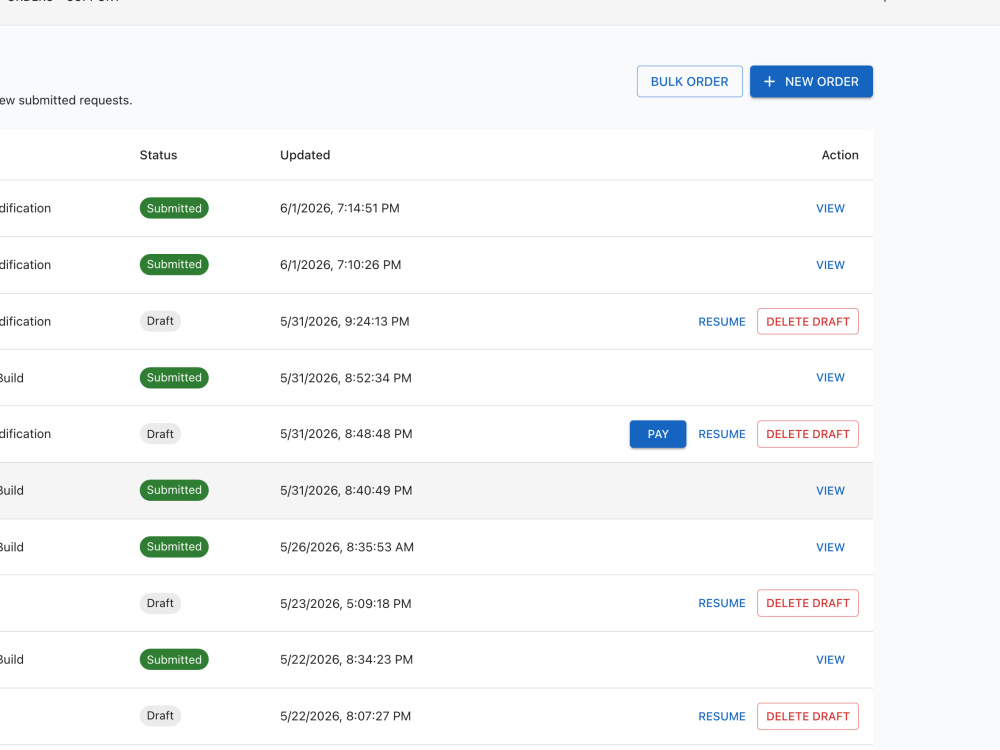
Task: Select timestamp 5/31/2026, 8:52:34 PM
Action: 346,378
